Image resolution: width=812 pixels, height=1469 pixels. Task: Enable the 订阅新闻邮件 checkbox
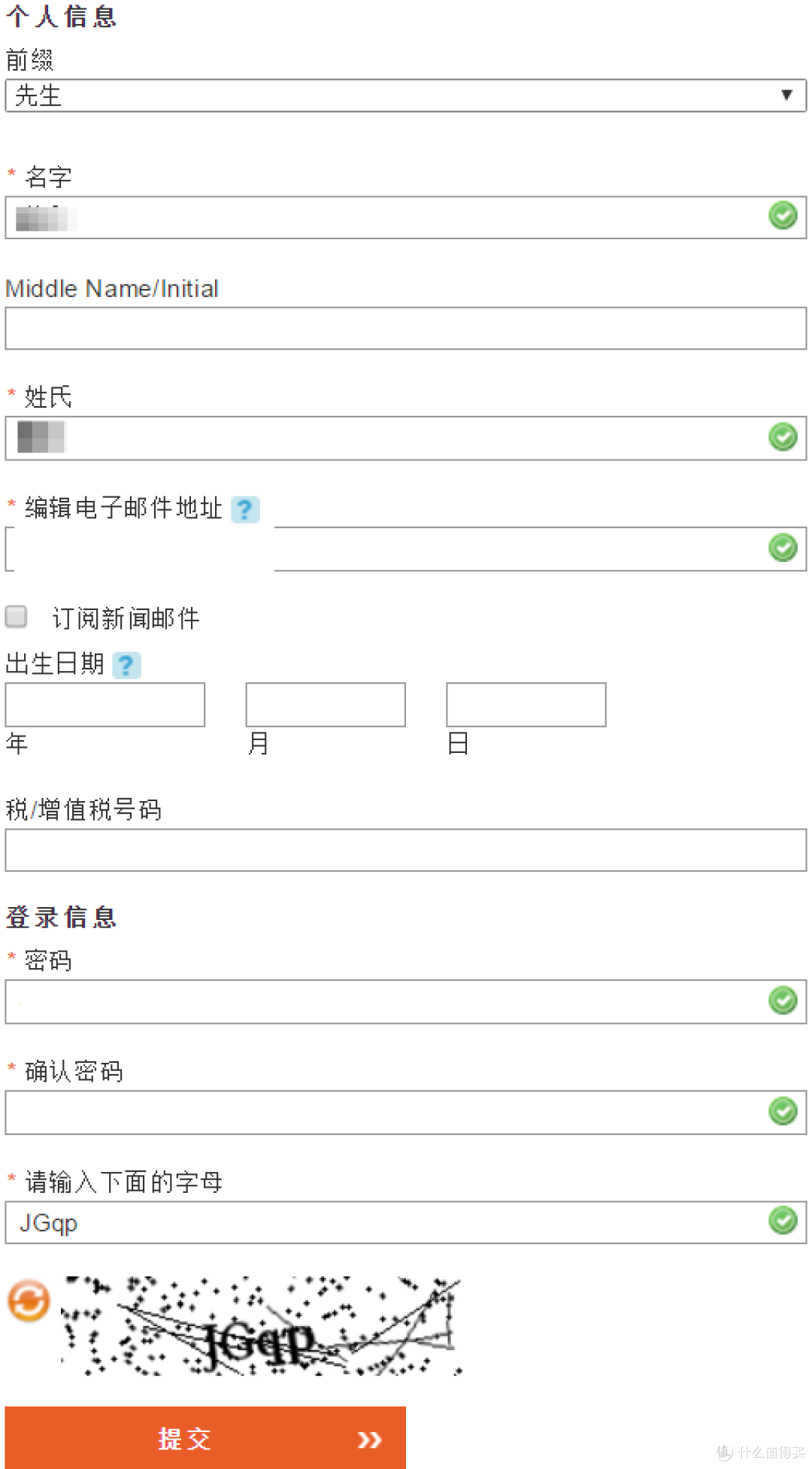pyautogui.click(x=16, y=617)
